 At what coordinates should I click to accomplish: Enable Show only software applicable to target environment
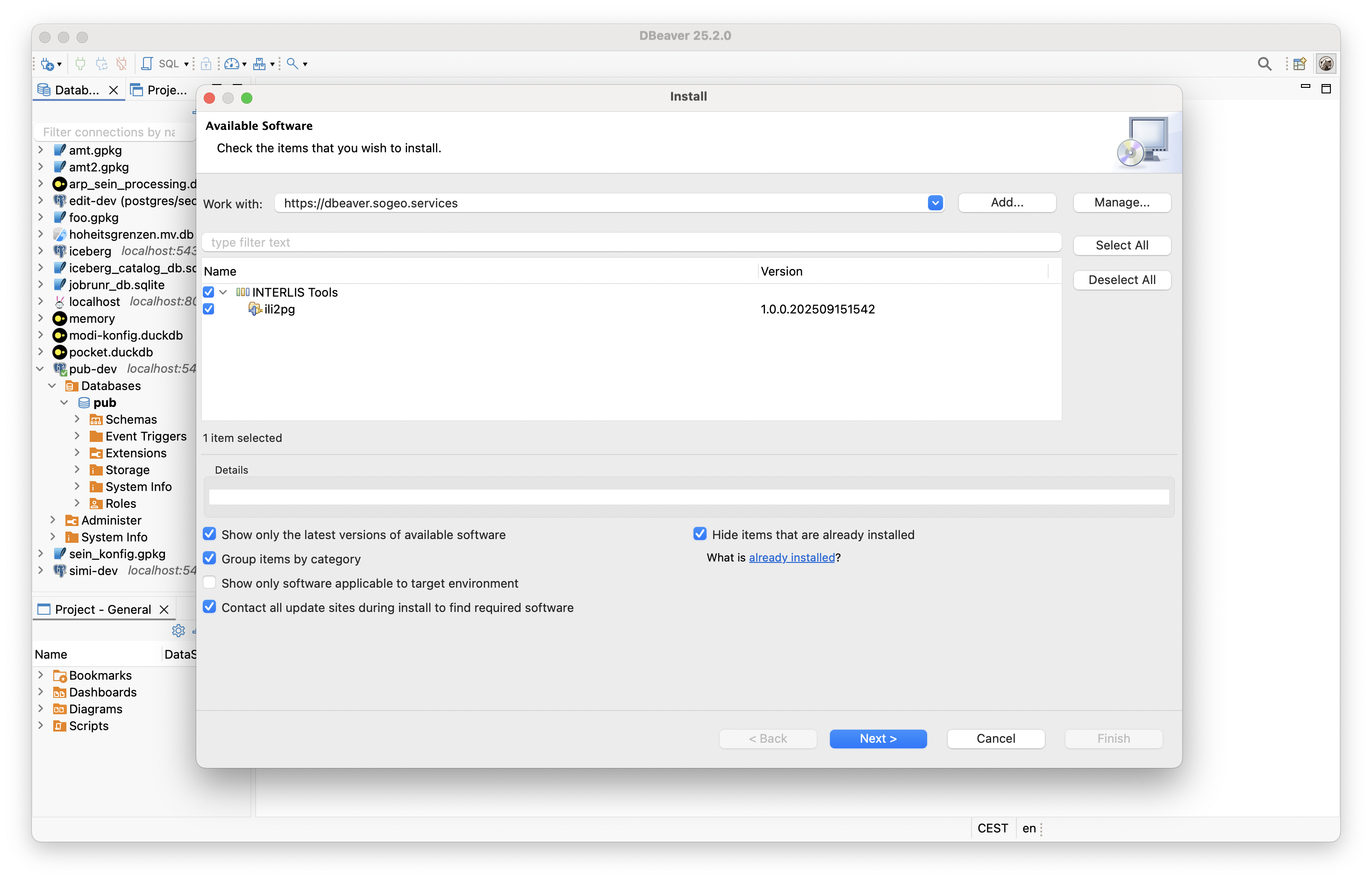click(209, 583)
